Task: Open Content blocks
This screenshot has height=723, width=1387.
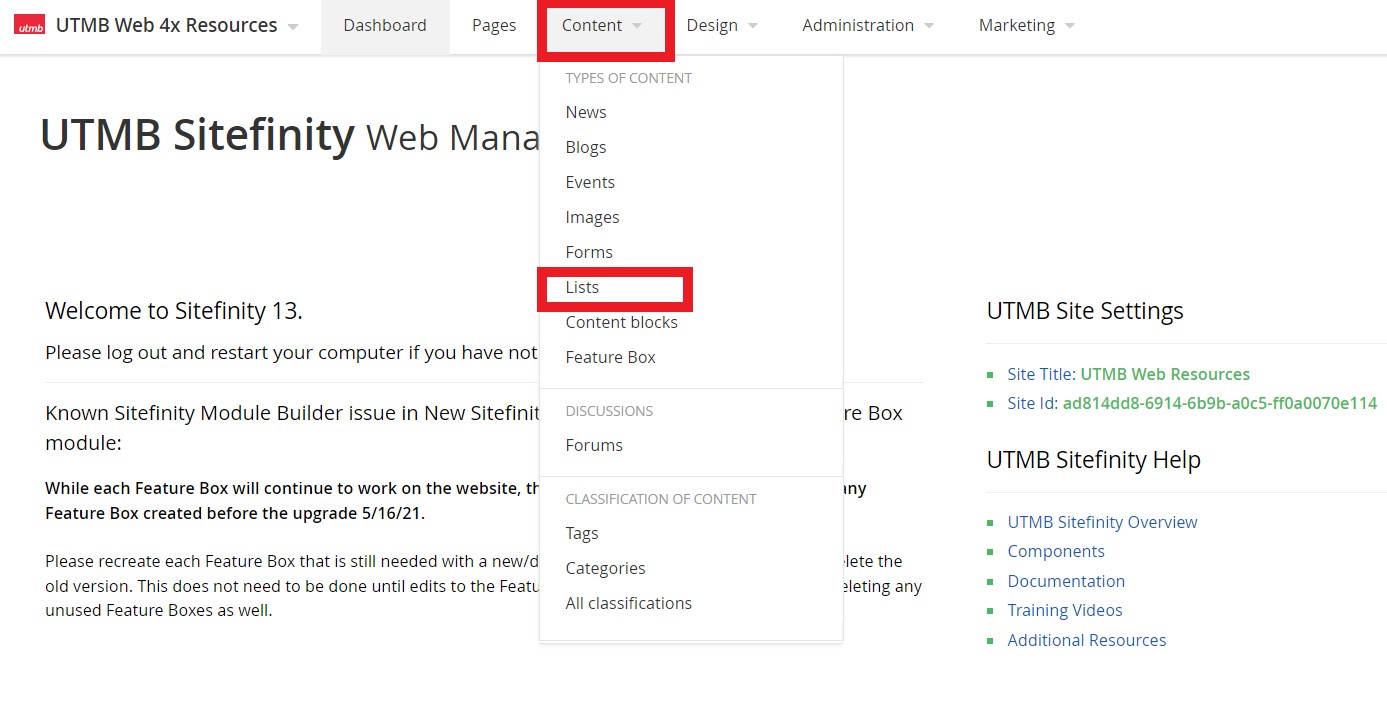Action: pyautogui.click(x=621, y=322)
